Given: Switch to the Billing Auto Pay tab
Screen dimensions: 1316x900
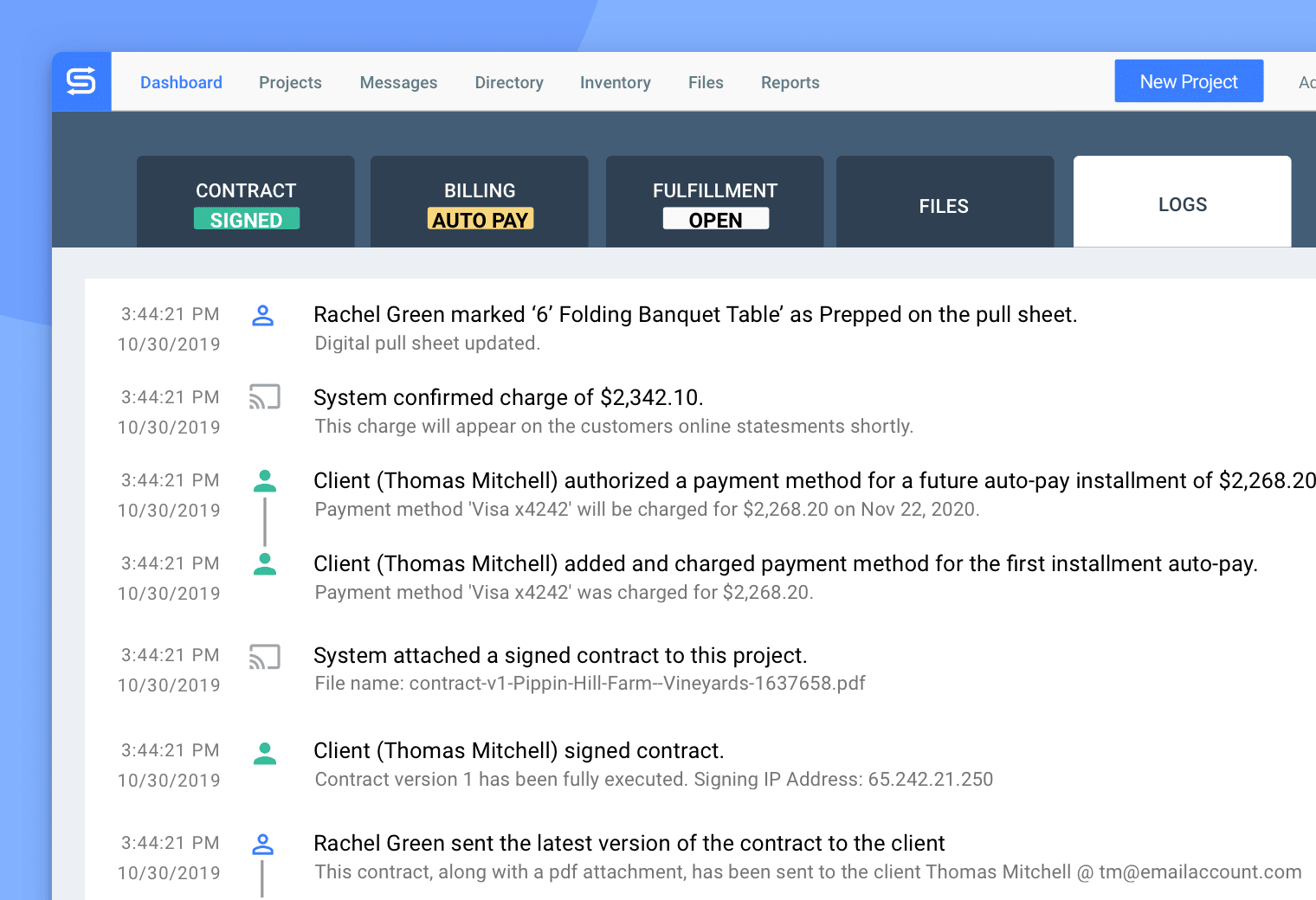Looking at the screenshot, I should click(x=480, y=202).
